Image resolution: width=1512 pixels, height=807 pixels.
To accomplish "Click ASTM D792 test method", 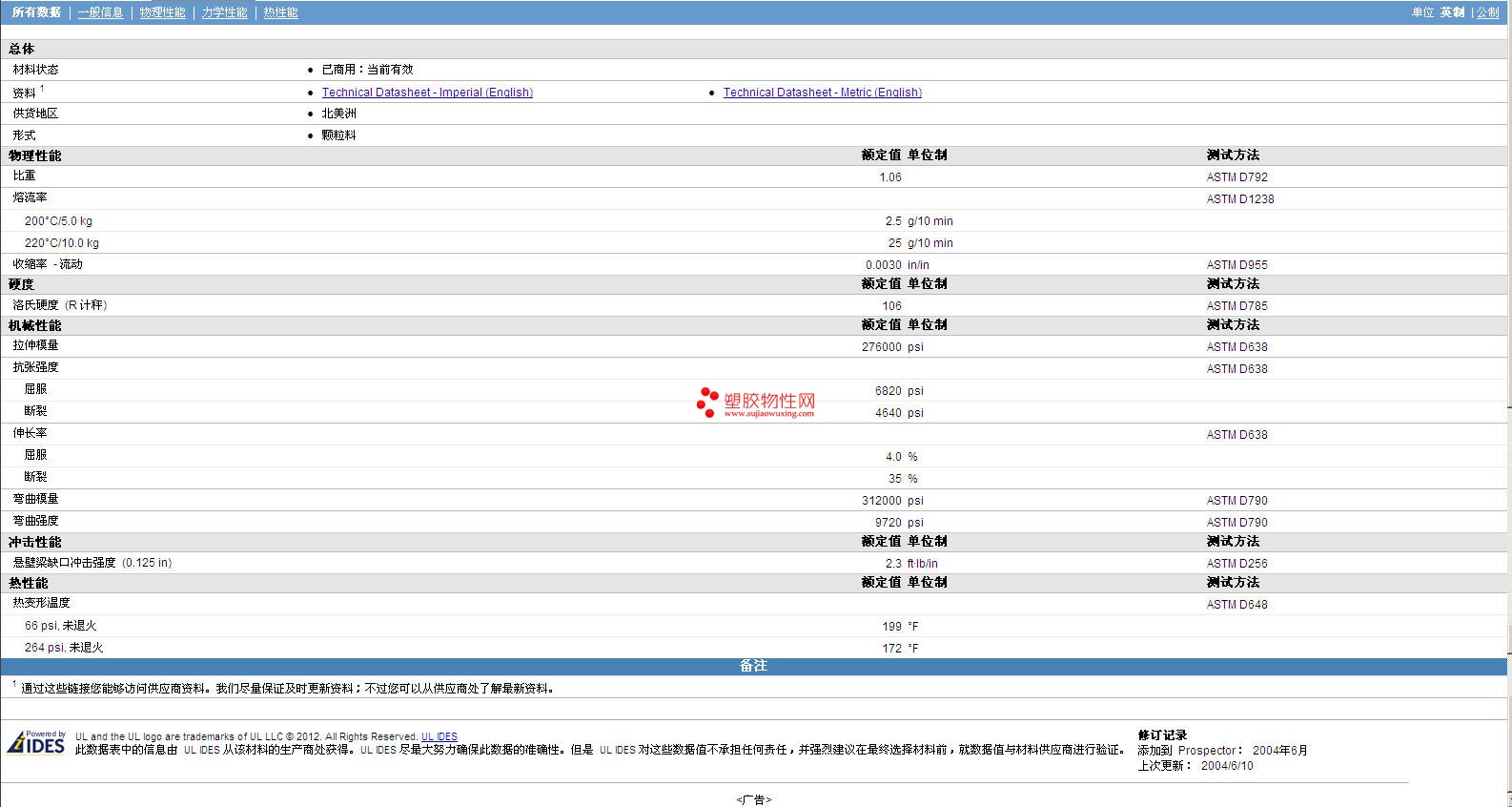I will pyautogui.click(x=1237, y=177).
